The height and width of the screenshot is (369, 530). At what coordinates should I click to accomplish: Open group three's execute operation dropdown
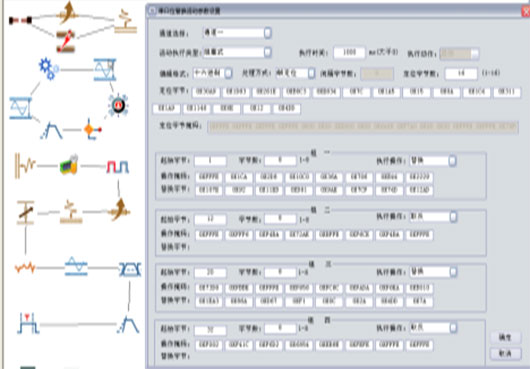453,272
